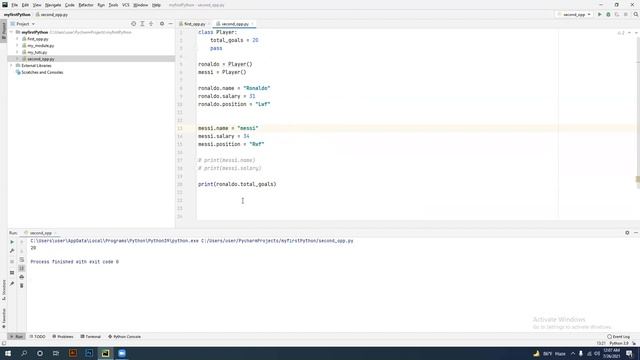Run second_app with the green toolbar Run icon
Viewport: 640px width, 360px height.
[600, 14]
